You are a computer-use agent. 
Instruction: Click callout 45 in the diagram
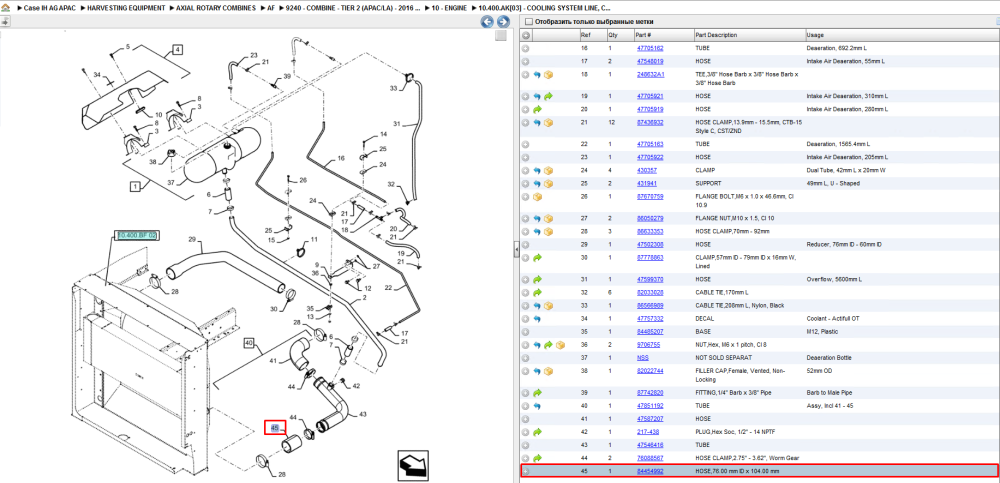[275, 427]
